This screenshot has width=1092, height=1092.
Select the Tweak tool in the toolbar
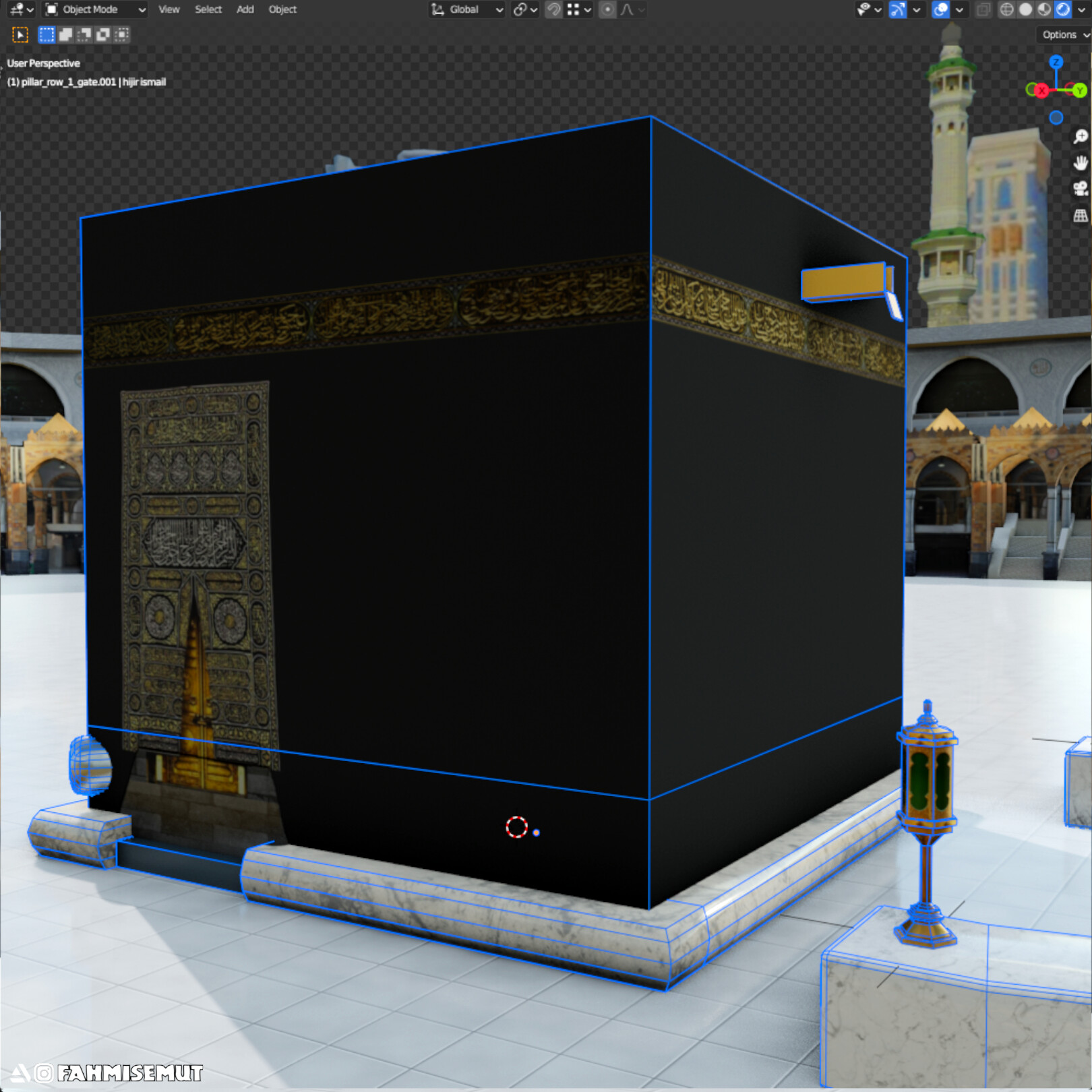pos(20,34)
